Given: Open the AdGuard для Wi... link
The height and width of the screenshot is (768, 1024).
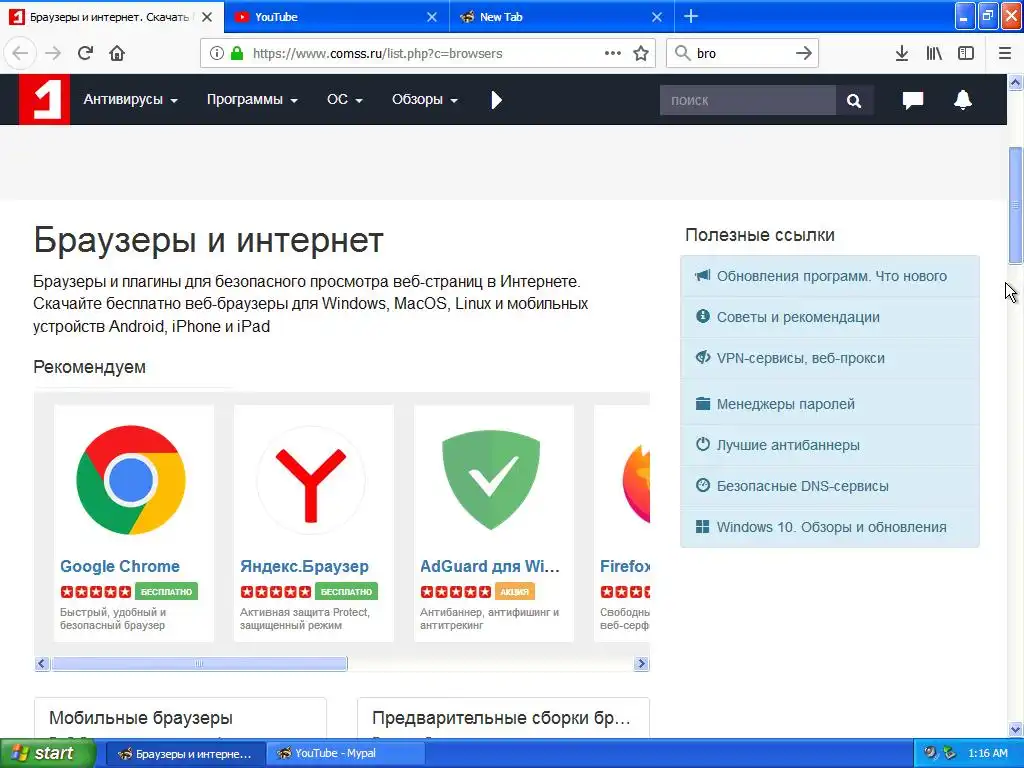Looking at the screenshot, I should [x=490, y=566].
